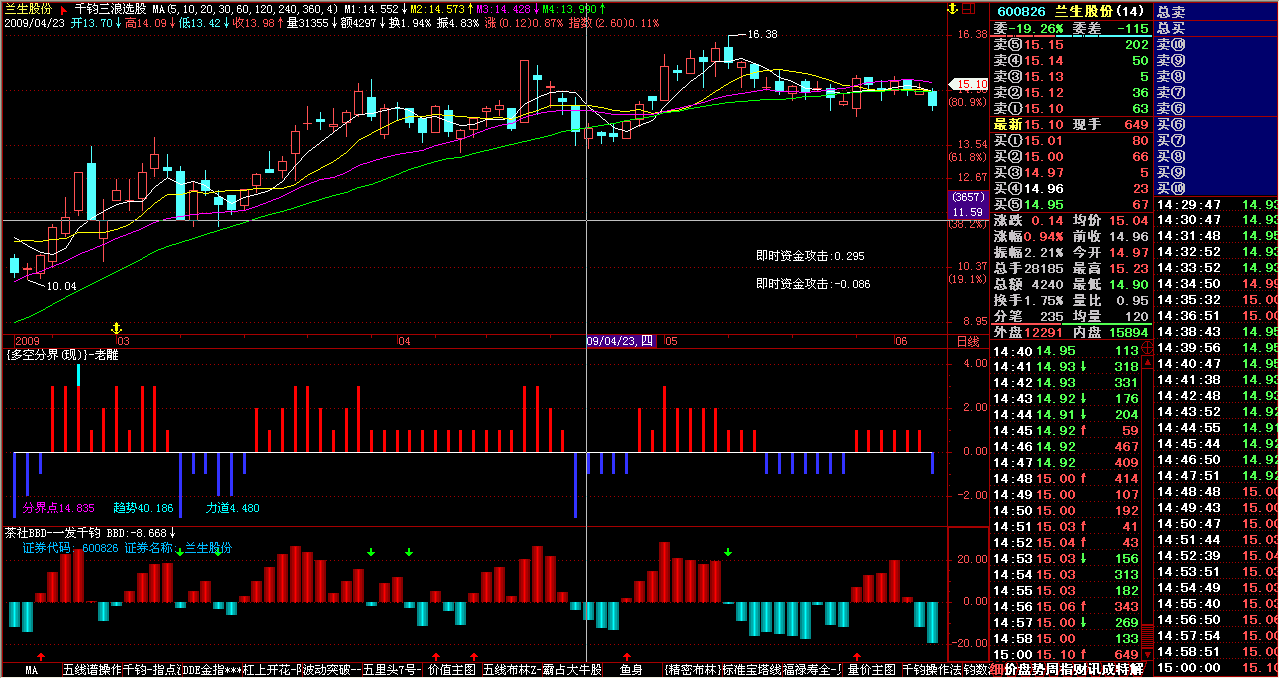Open the 杠上开花-P tab
Image resolution: width=1280 pixels, height=679 pixels.
coord(272,669)
